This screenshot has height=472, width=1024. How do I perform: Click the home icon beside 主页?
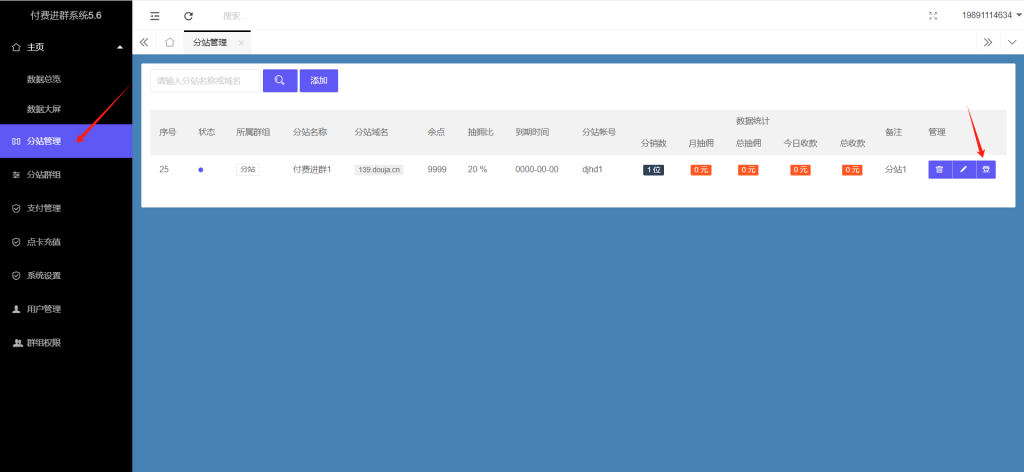tap(17, 47)
